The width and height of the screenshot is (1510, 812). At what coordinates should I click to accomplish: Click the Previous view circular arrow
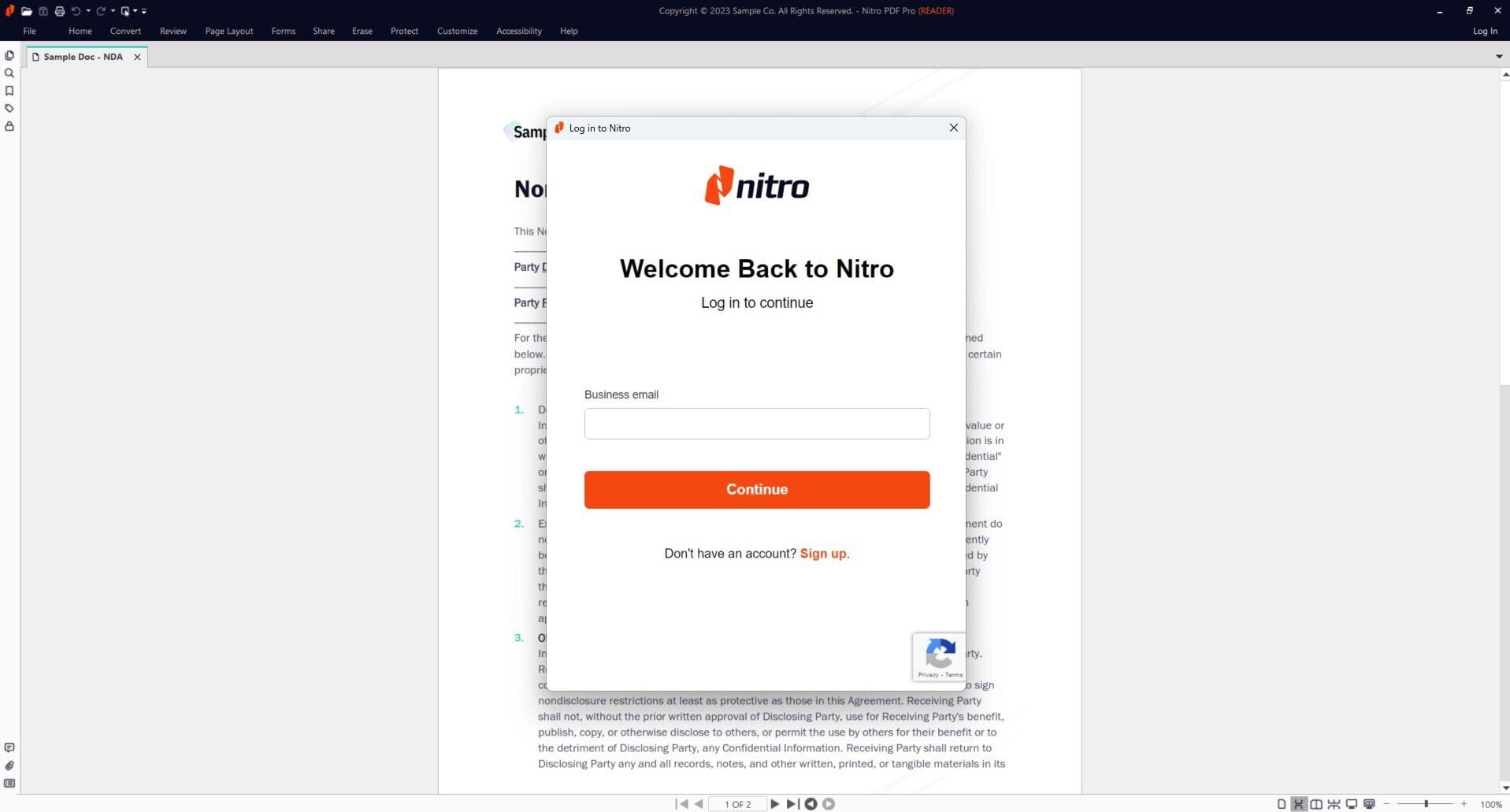pos(811,804)
